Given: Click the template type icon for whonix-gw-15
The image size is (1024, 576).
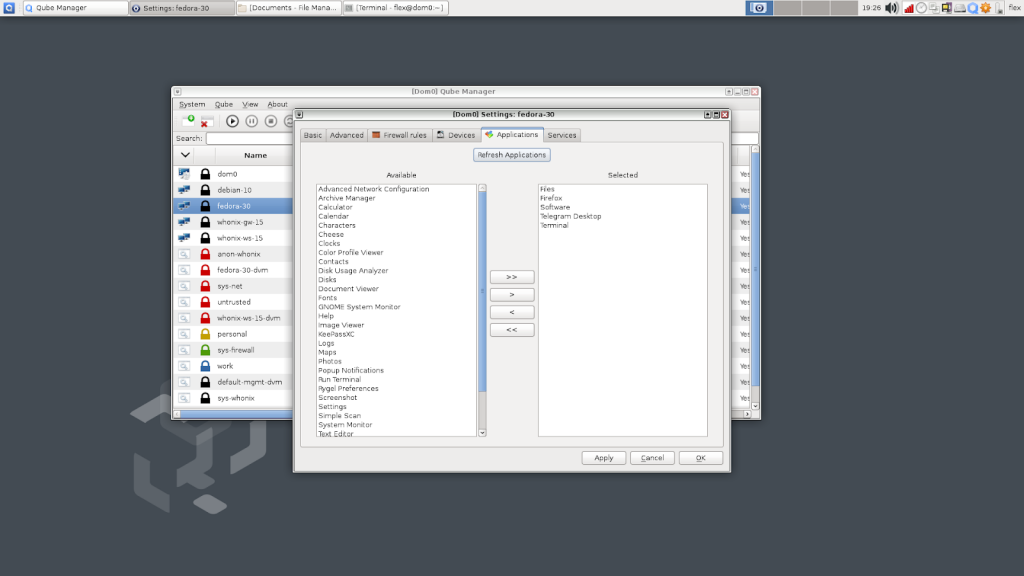Looking at the screenshot, I should pos(184,222).
